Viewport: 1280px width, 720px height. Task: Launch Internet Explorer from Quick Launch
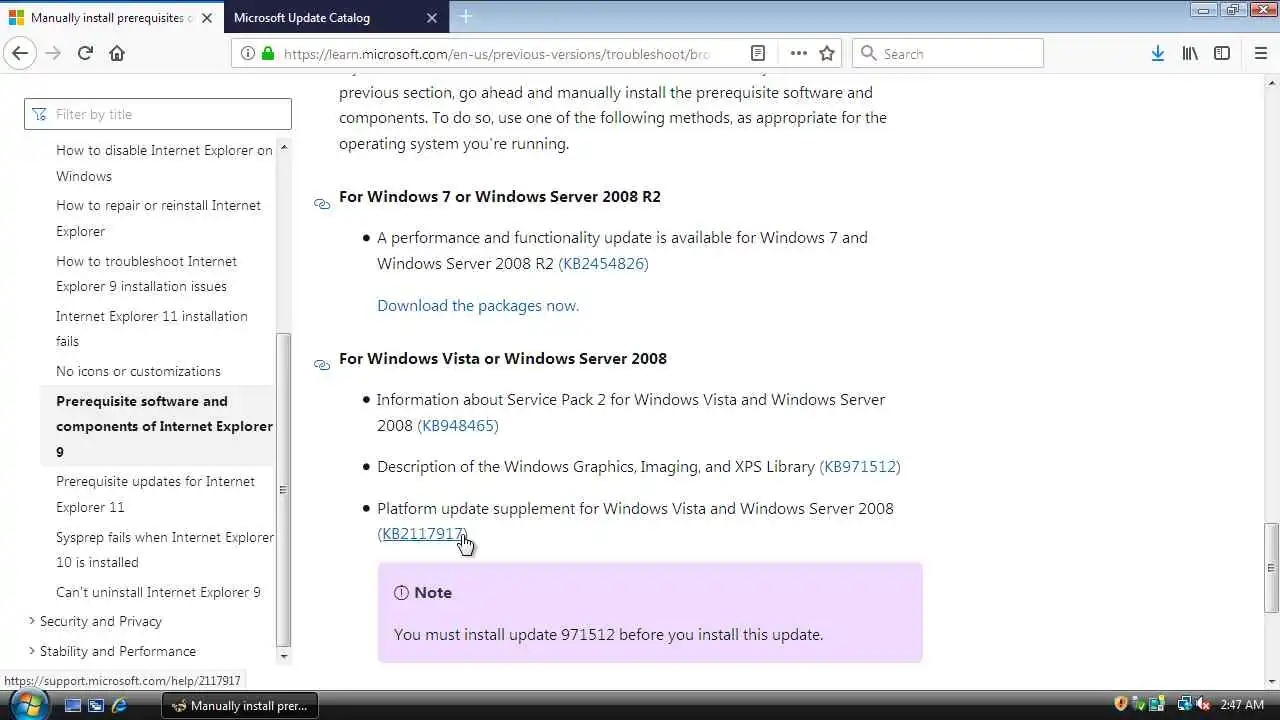[119, 705]
